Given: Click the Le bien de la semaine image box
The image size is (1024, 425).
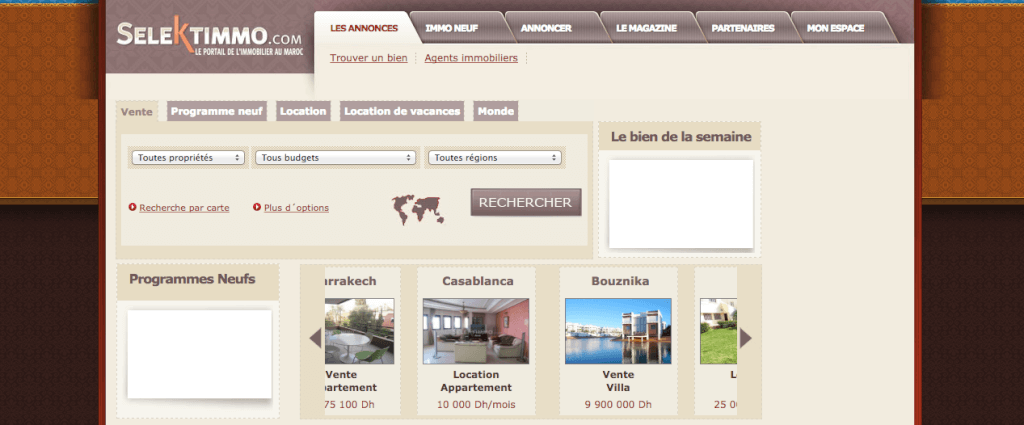Looking at the screenshot, I should [x=680, y=204].
